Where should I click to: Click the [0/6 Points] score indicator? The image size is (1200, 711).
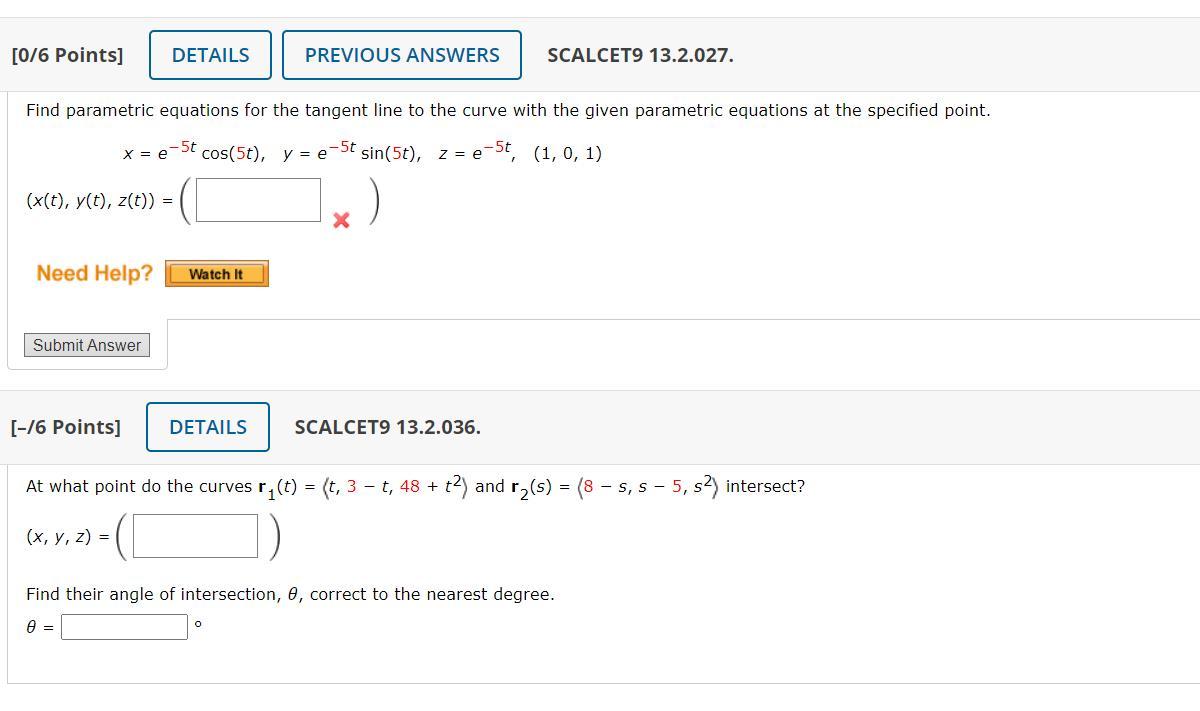[67, 55]
